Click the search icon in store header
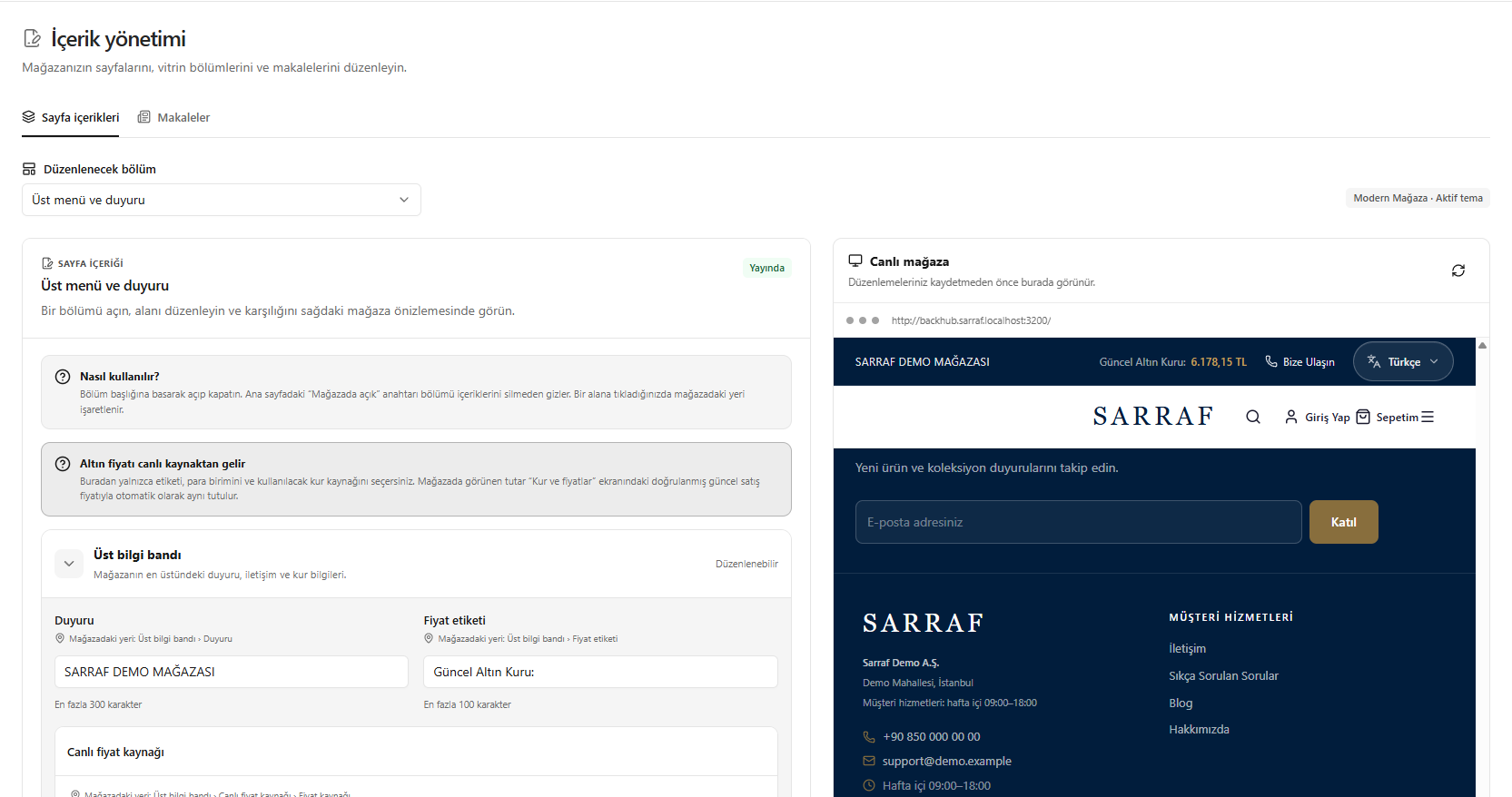The width and height of the screenshot is (1512, 797). (x=1253, y=417)
